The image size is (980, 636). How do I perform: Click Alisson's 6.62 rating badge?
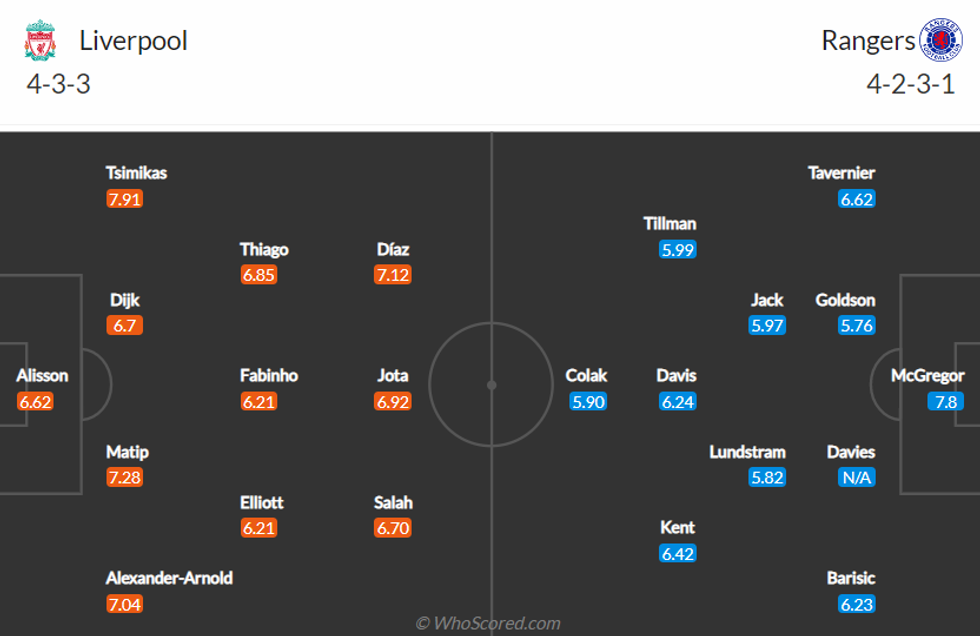34,402
